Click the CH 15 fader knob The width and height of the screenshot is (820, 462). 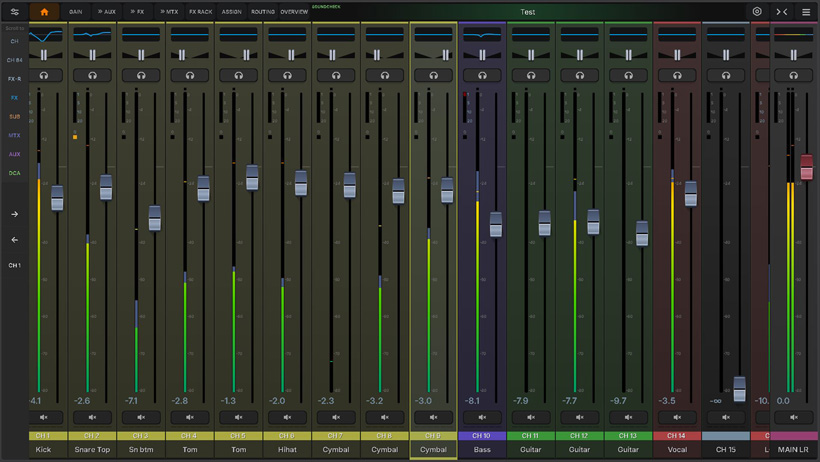pyautogui.click(x=739, y=389)
